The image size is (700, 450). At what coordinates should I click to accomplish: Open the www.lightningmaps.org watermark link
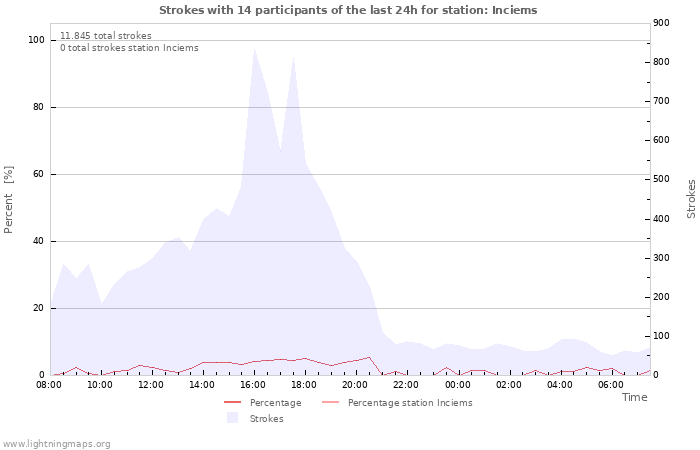[57, 444]
